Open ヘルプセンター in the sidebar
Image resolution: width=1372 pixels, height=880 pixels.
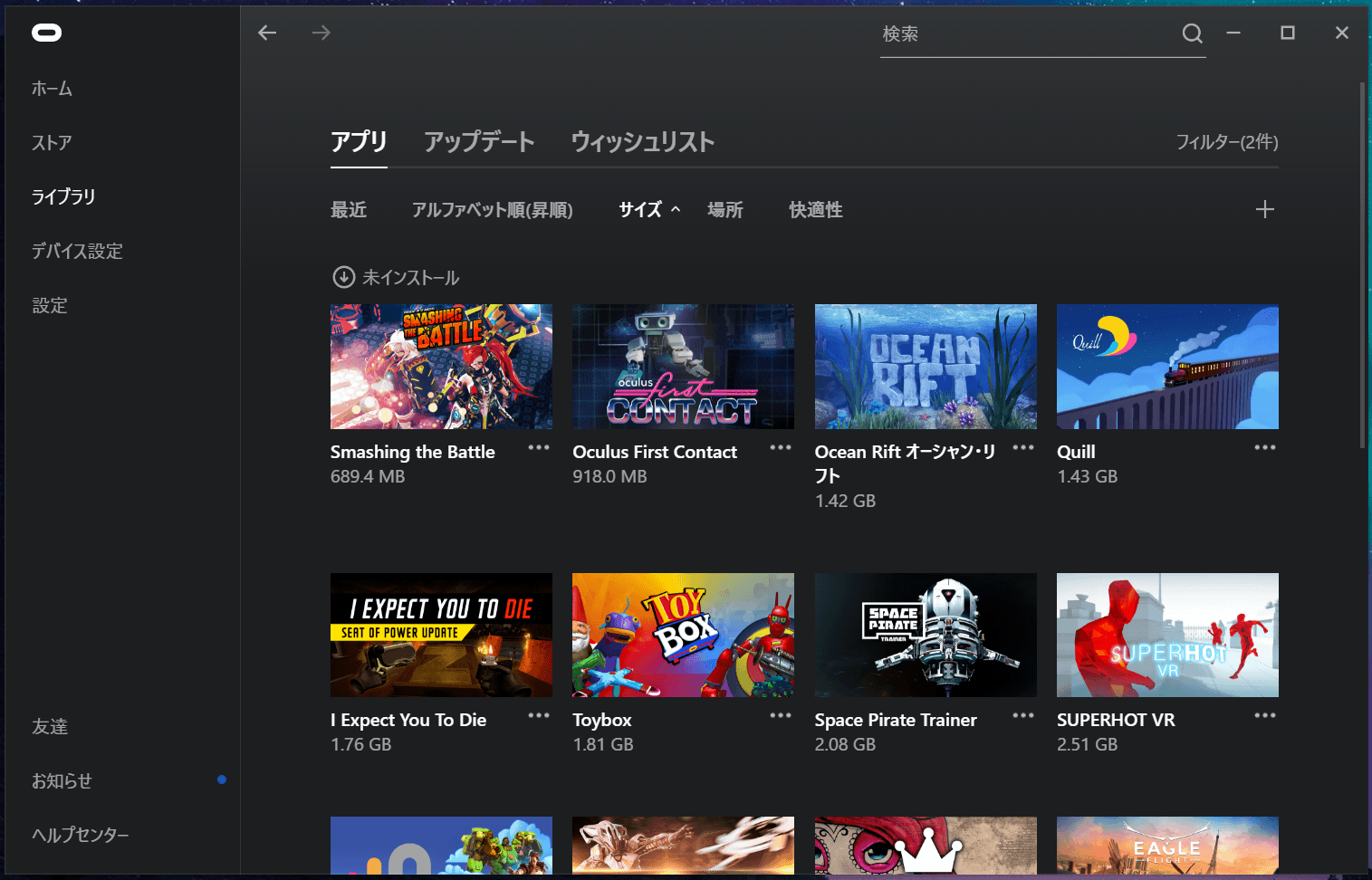point(81,836)
